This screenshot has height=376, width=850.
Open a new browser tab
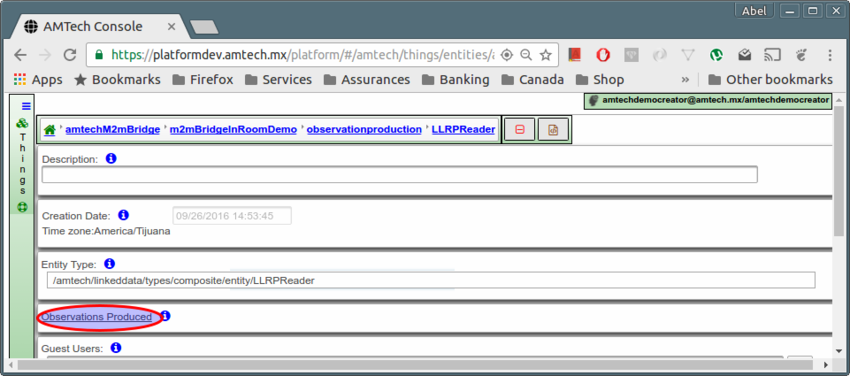pos(204,27)
